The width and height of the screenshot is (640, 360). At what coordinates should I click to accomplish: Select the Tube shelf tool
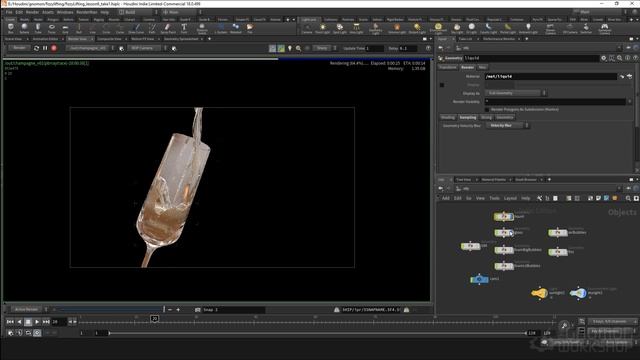(38, 28)
